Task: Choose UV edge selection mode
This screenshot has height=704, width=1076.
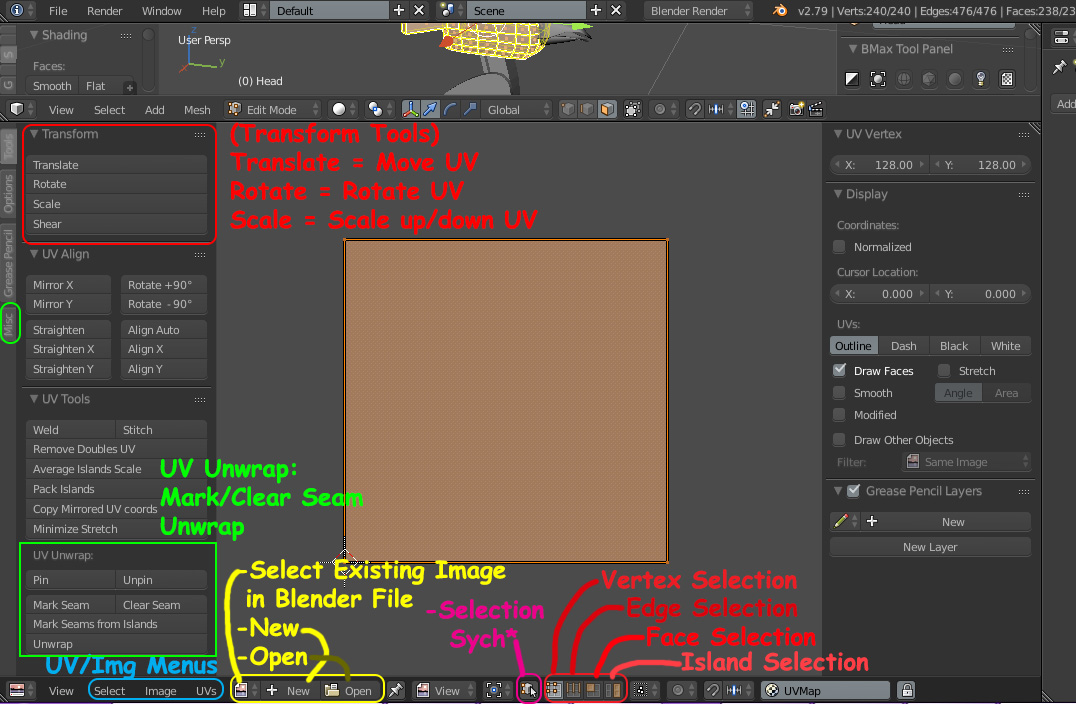Action: pyautogui.click(x=574, y=690)
